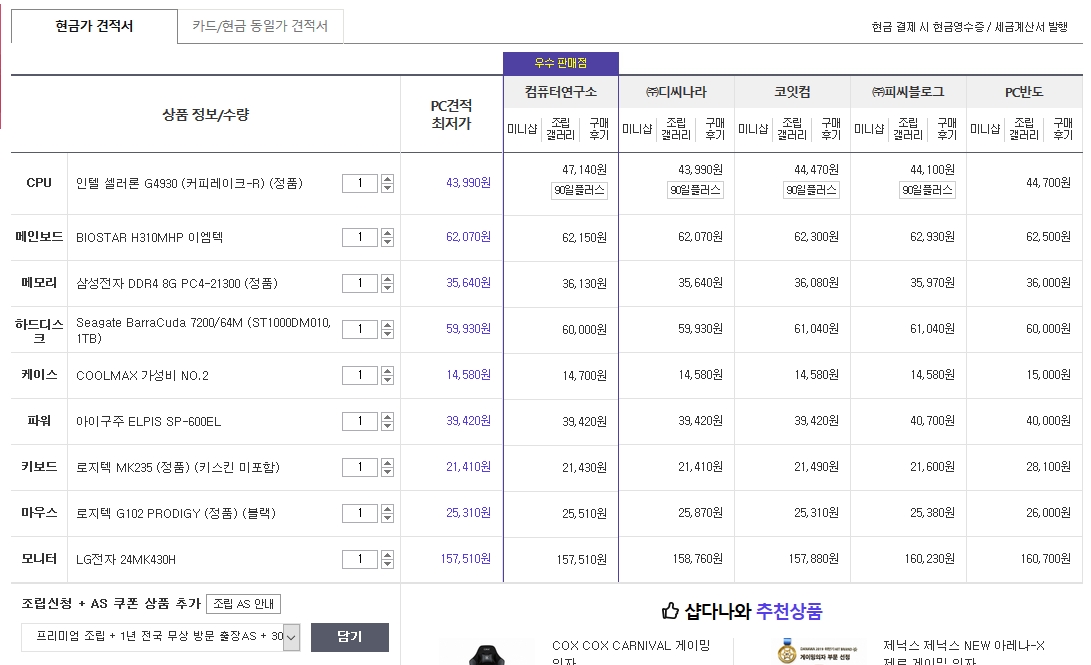1091x665 pixels.
Task: Open product Seagate BarraCuda 7200/64M
Action: tap(203, 330)
